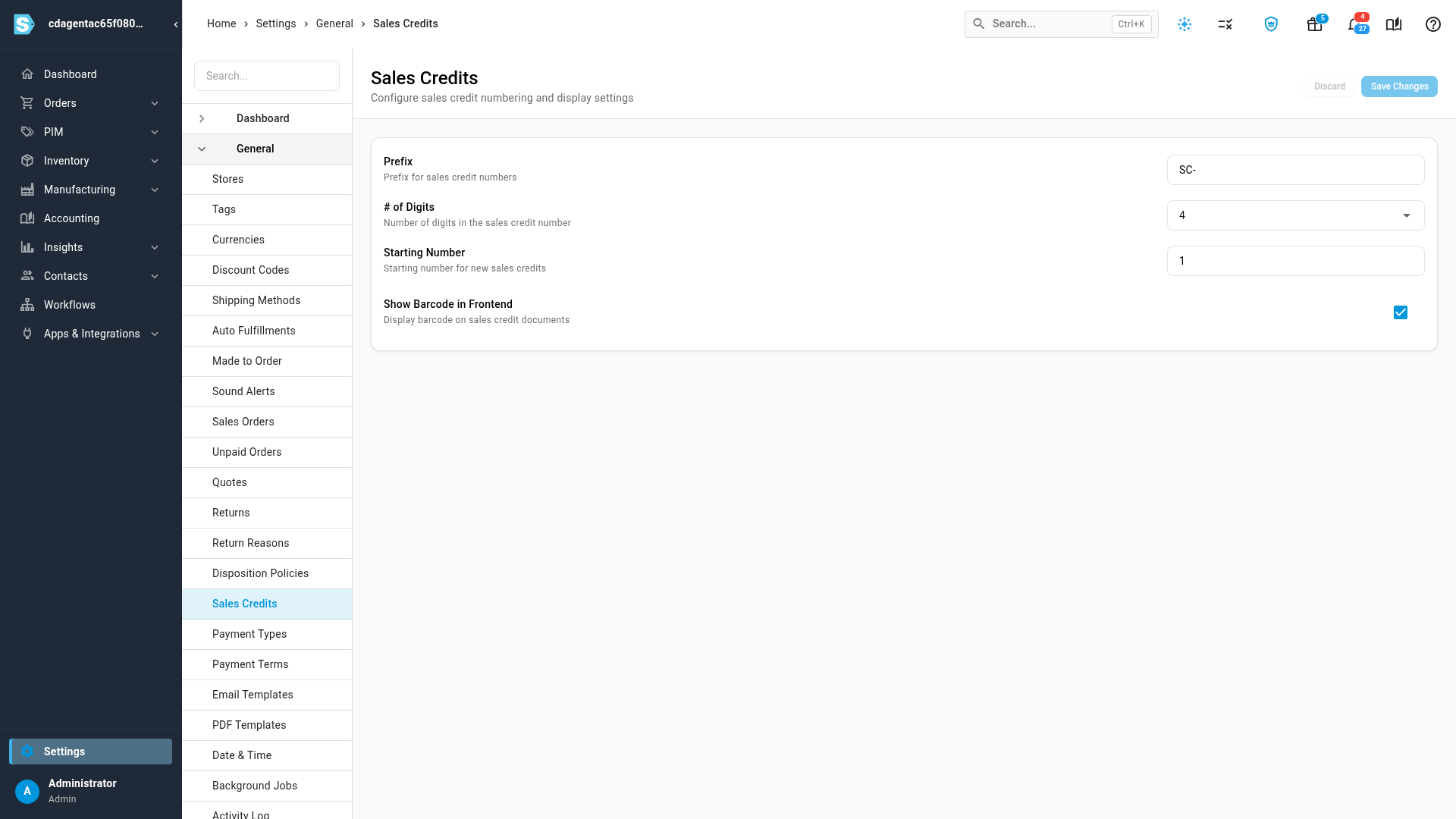
Task: Open the Payment Types settings page
Action: pyautogui.click(x=267, y=634)
